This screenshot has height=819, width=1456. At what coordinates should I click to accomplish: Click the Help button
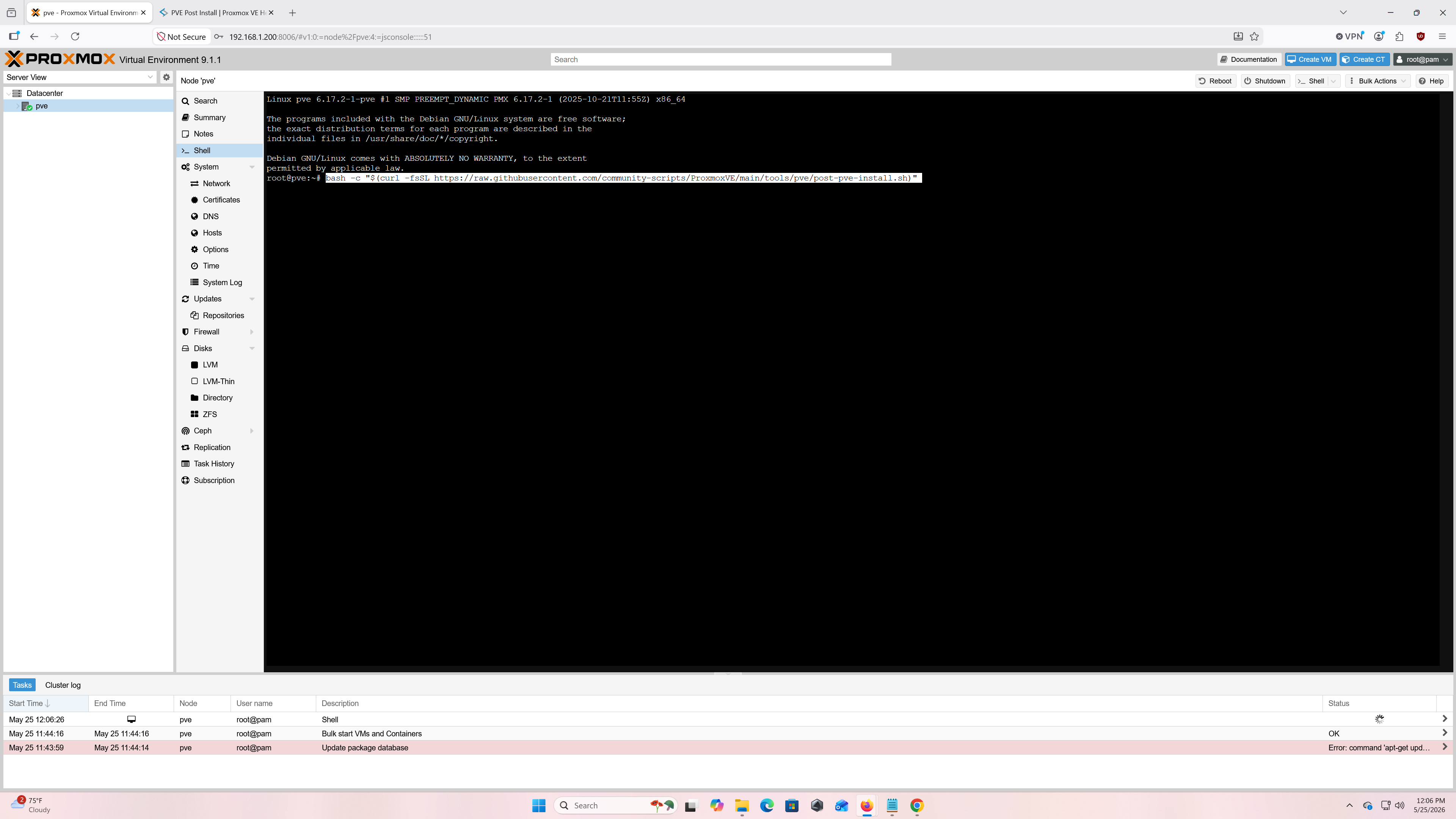[1432, 81]
